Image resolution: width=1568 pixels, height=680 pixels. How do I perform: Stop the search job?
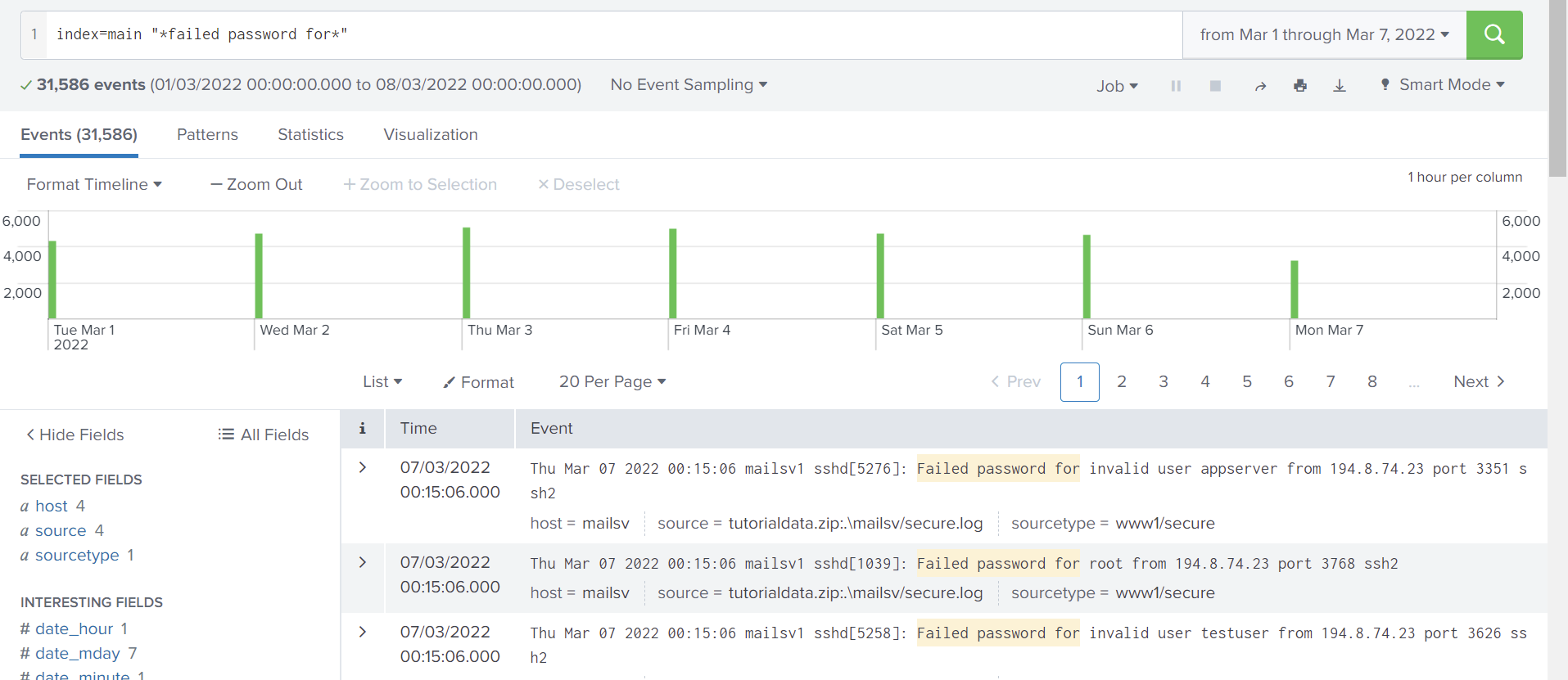(1215, 86)
